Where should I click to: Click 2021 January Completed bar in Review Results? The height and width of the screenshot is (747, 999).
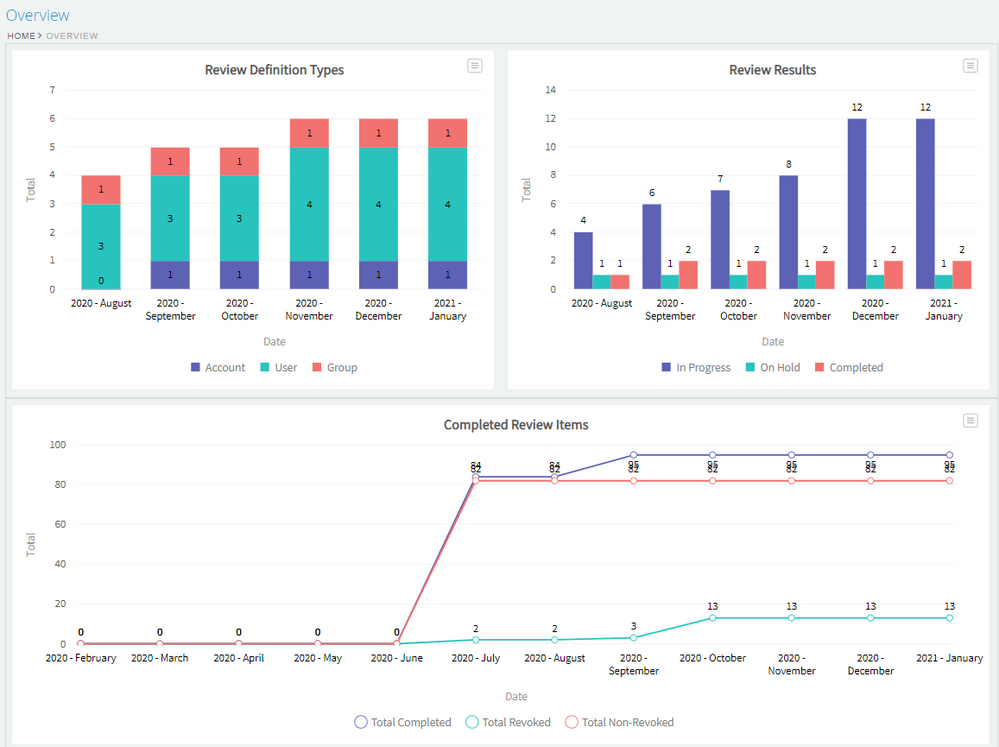click(x=961, y=275)
